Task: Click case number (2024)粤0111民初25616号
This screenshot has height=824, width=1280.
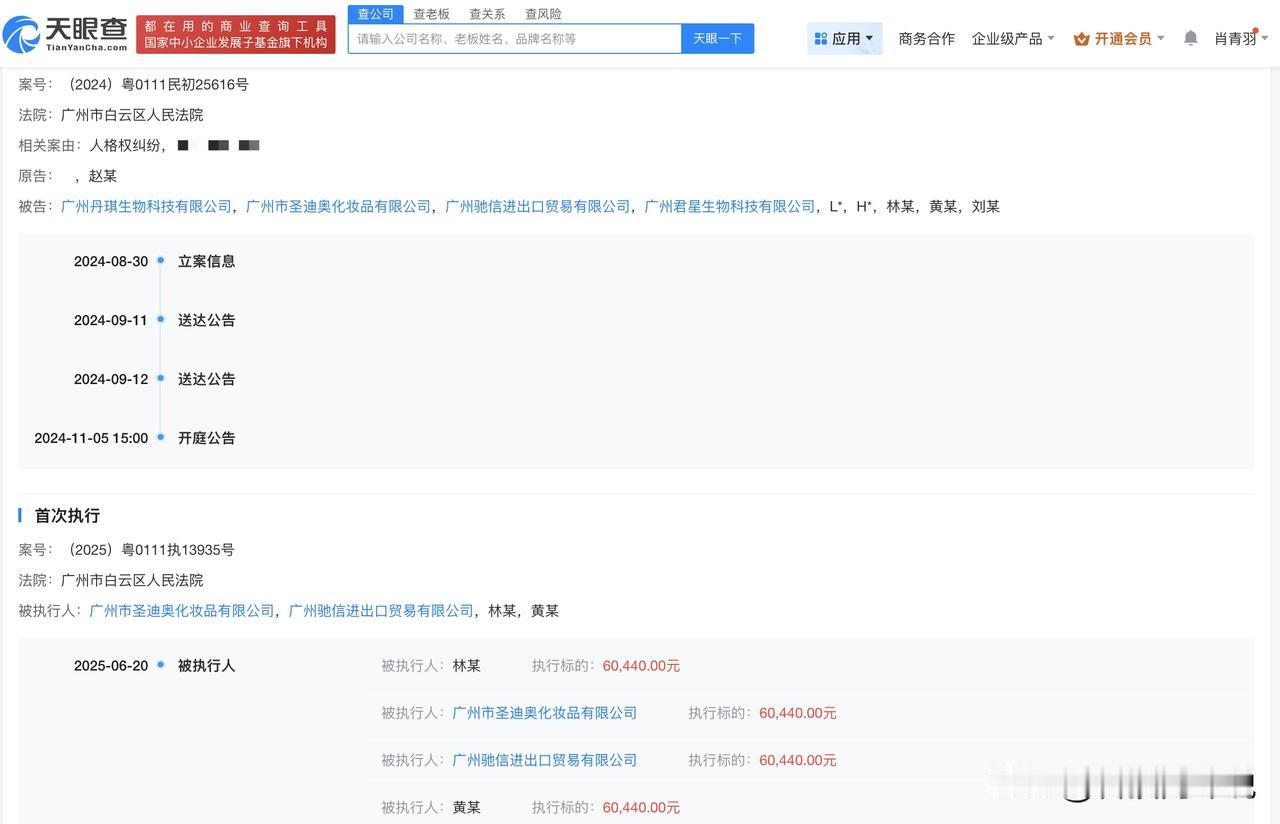Action: click(x=155, y=84)
